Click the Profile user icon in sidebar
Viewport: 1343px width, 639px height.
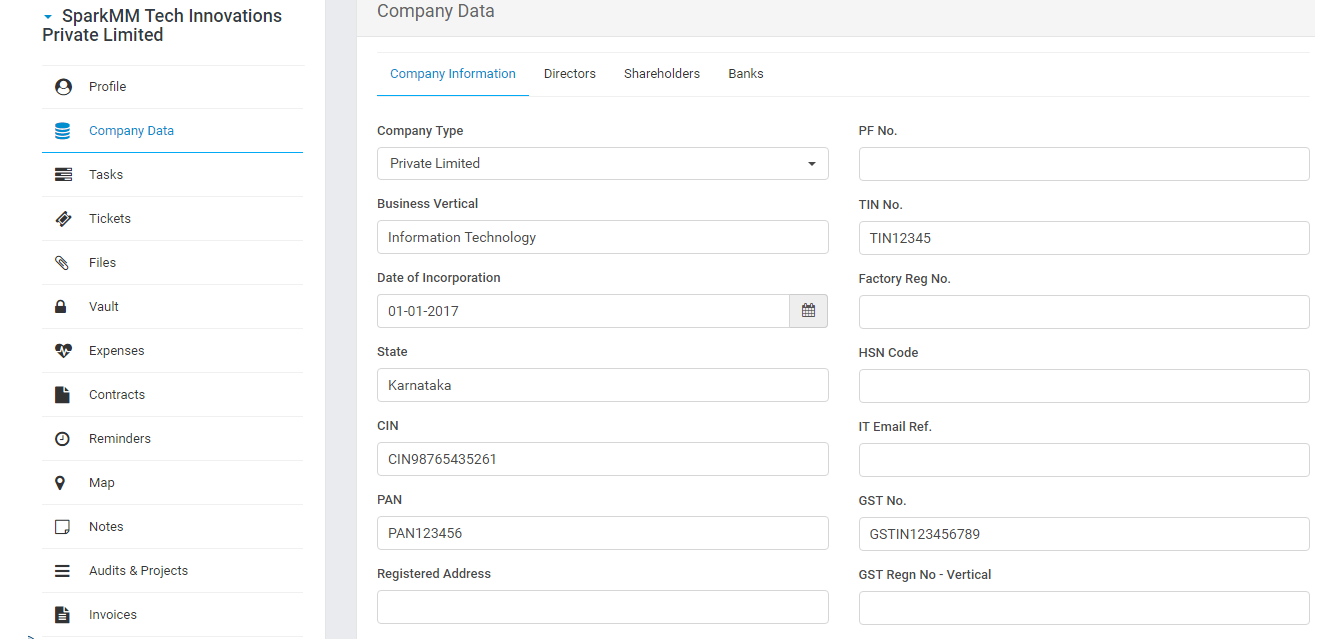tap(63, 87)
